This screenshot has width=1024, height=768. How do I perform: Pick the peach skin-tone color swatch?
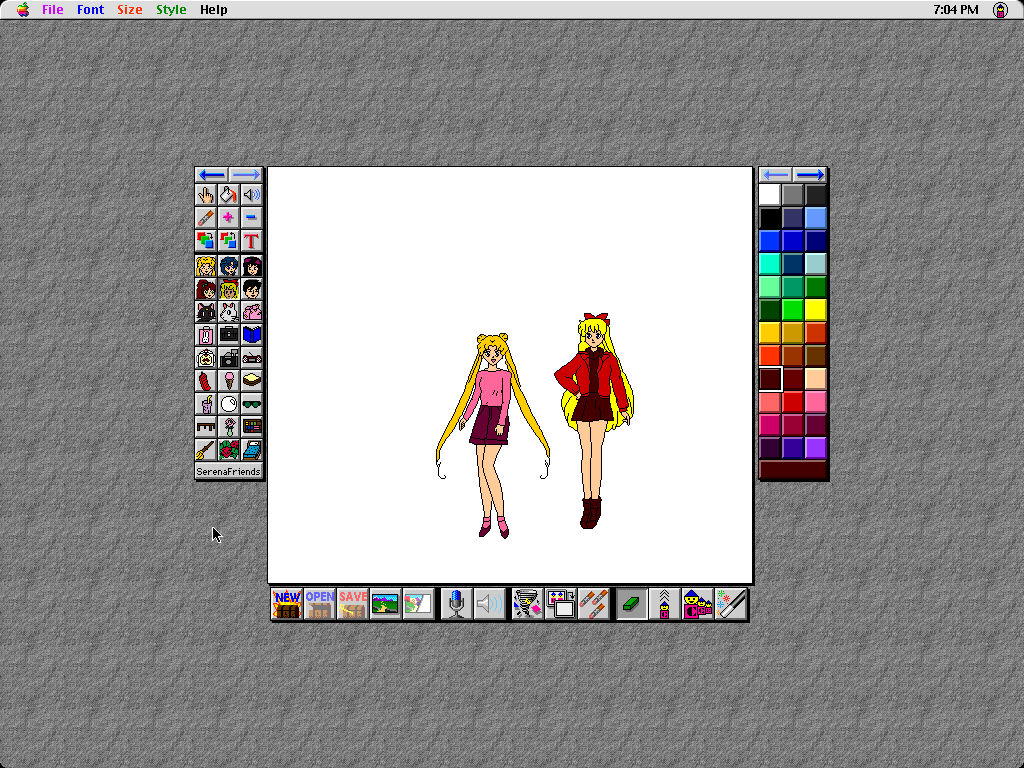click(x=816, y=379)
